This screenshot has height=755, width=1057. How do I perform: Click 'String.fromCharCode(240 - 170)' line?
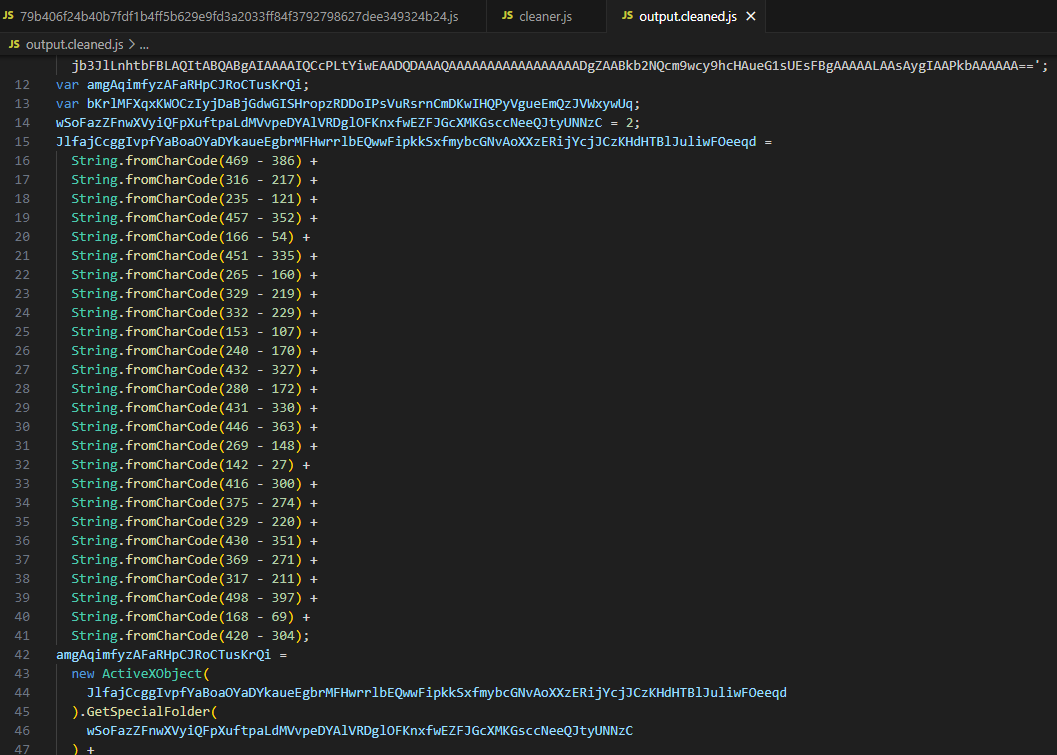[x=194, y=351]
